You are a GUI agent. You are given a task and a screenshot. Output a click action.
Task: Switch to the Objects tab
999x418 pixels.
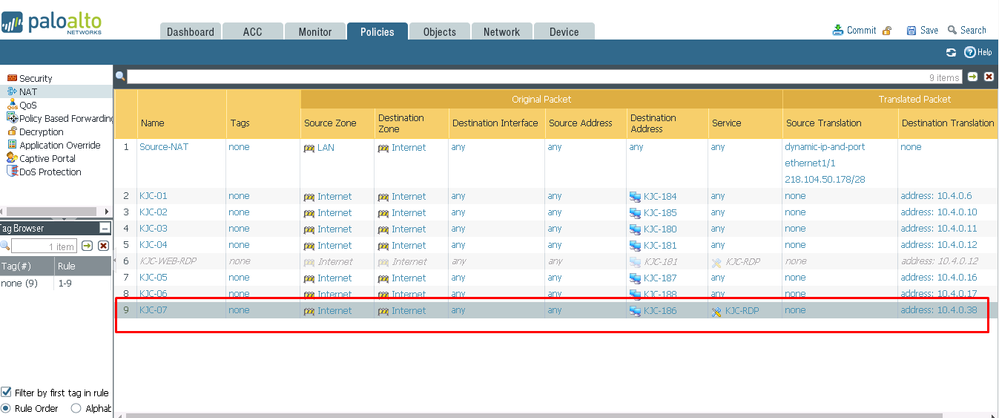coord(439,32)
